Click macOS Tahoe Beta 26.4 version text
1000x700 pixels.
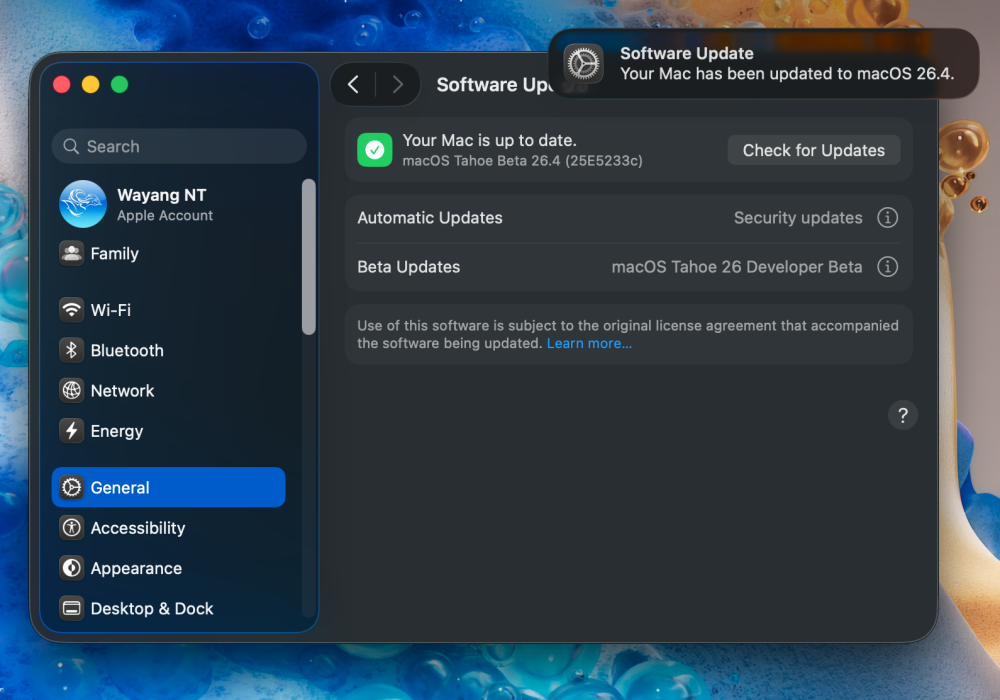click(522, 161)
